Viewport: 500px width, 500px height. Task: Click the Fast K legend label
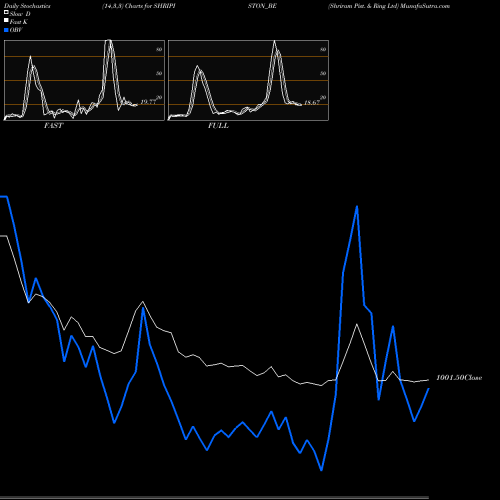click(x=19, y=22)
